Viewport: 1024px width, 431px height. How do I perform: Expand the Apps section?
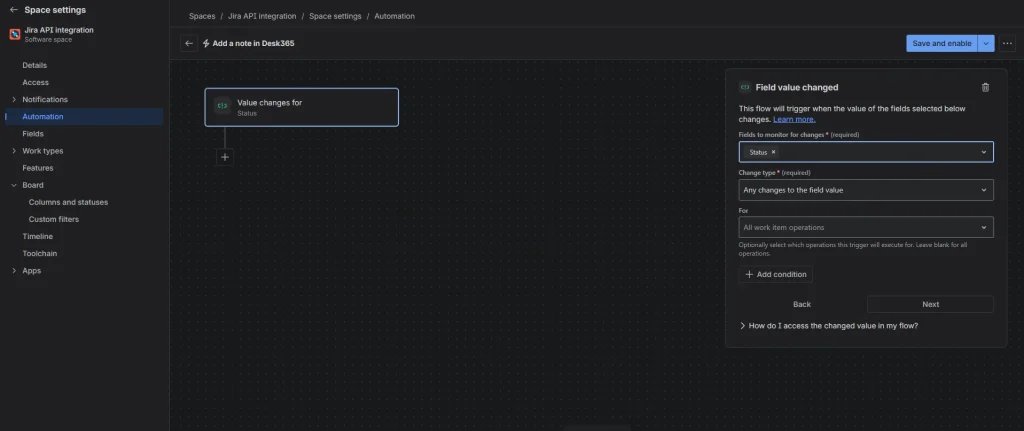[14, 270]
